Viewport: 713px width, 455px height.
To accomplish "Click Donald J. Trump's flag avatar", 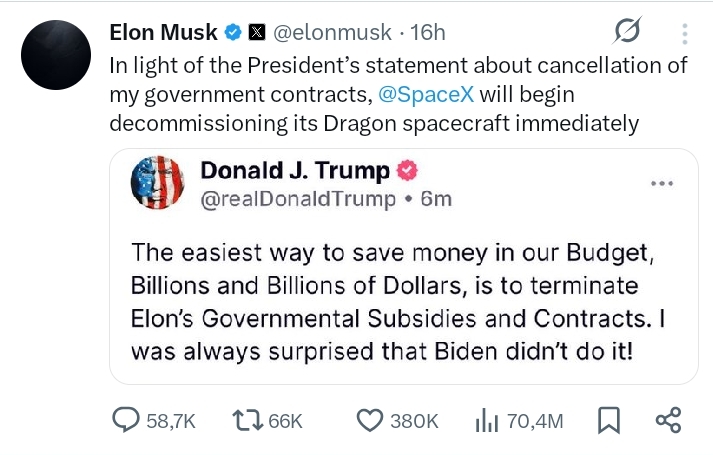I will (159, 183).
